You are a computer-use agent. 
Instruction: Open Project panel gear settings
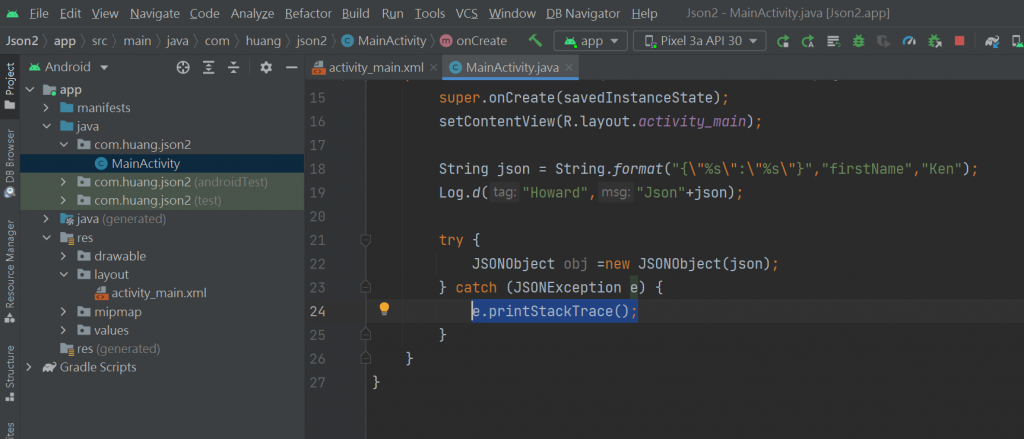click(x=266, y=67)
